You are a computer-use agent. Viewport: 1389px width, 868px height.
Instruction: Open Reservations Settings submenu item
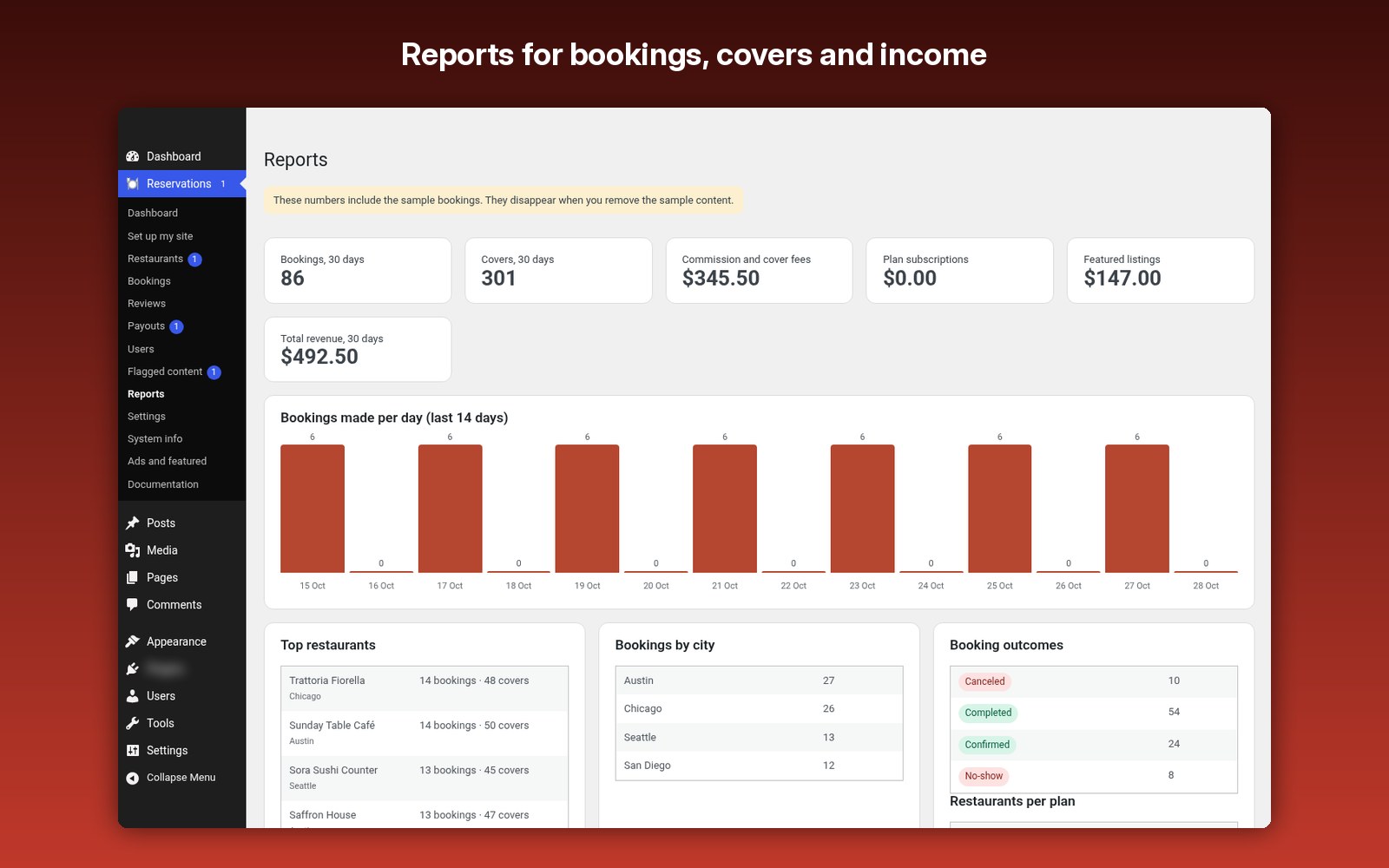[x=147, y=417]
